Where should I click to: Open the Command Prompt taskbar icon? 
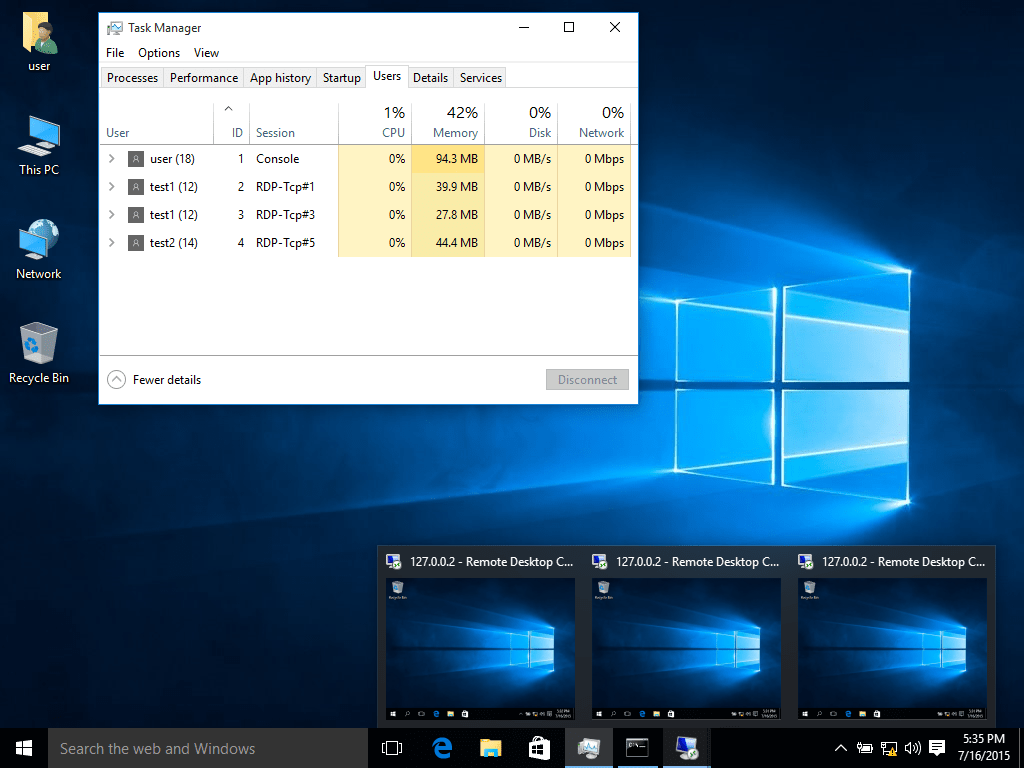pos(637,748)
